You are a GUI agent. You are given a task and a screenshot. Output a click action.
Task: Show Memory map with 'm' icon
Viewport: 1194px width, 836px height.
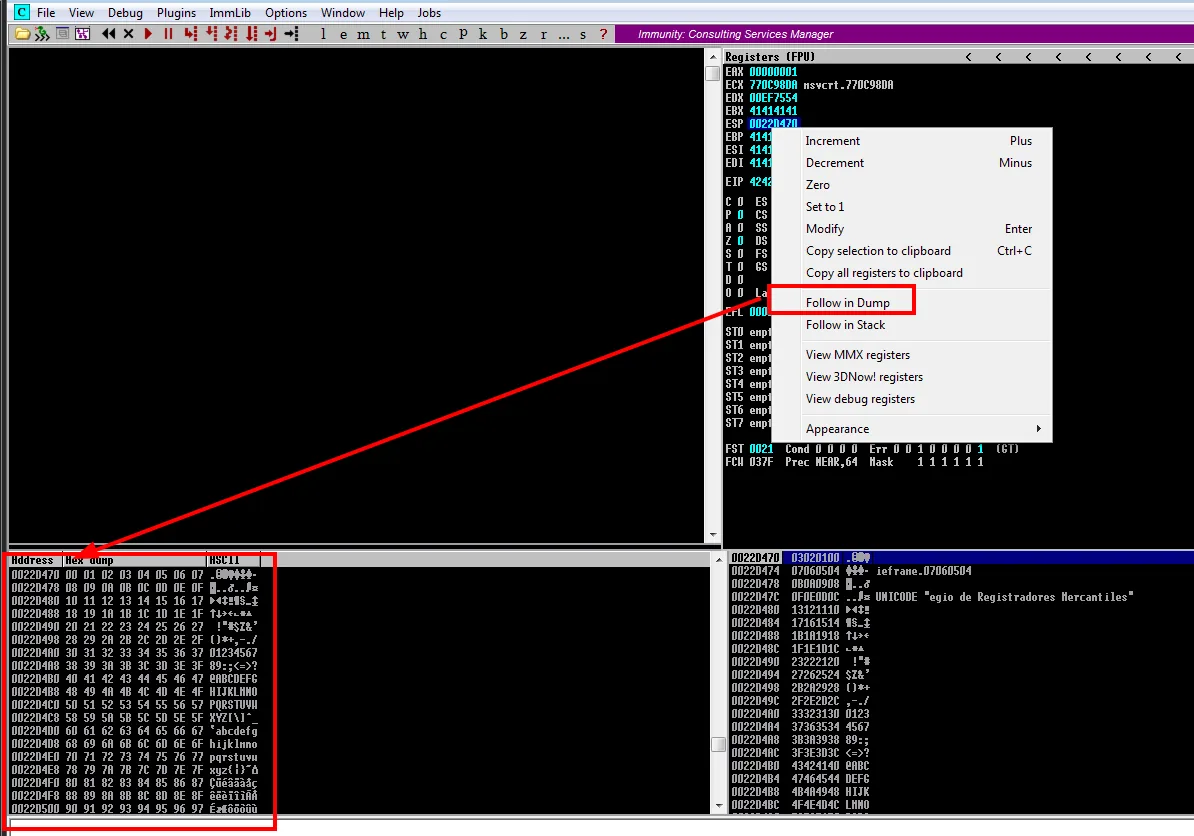coord(363,34)
